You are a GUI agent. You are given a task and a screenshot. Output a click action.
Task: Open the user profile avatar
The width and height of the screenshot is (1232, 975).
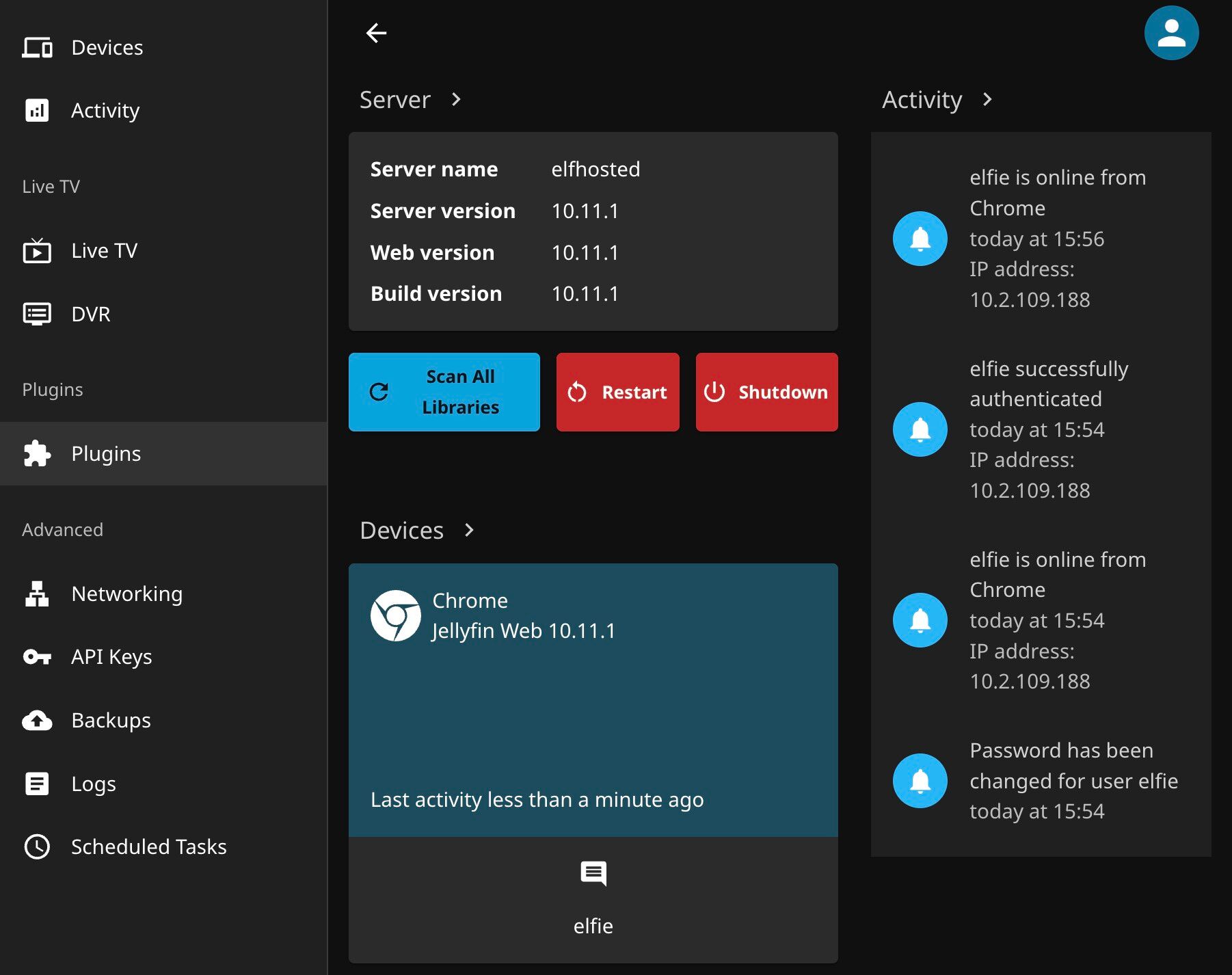pos(1171,33)
